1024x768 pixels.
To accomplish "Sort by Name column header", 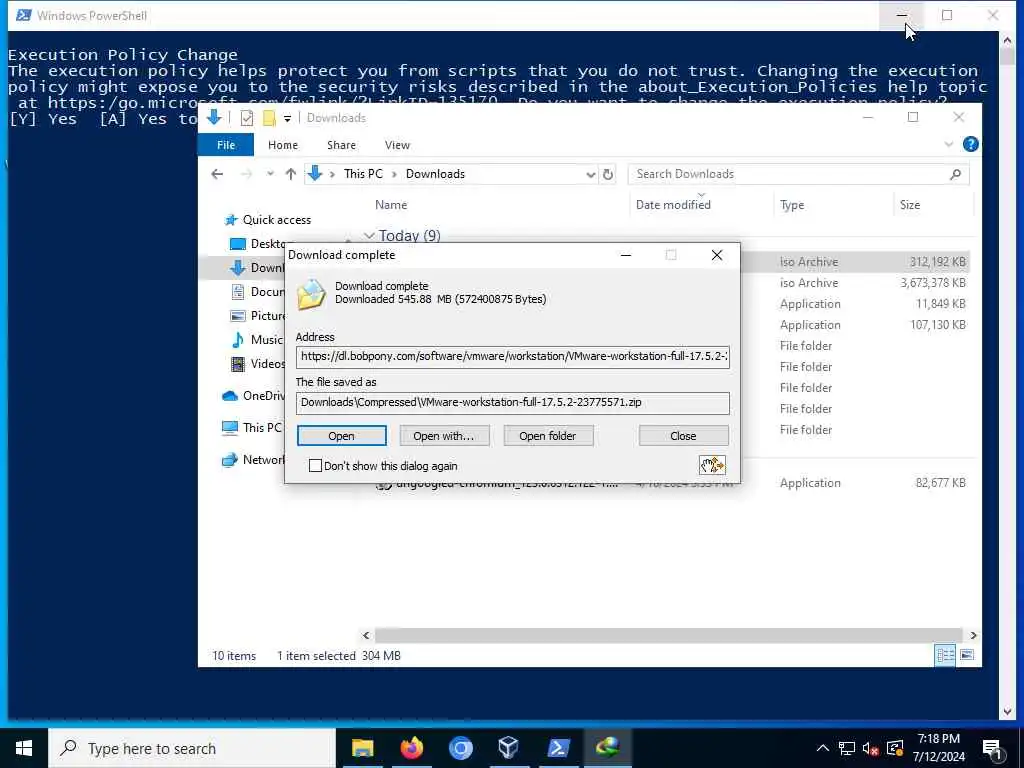I will [x=391, y=205].
